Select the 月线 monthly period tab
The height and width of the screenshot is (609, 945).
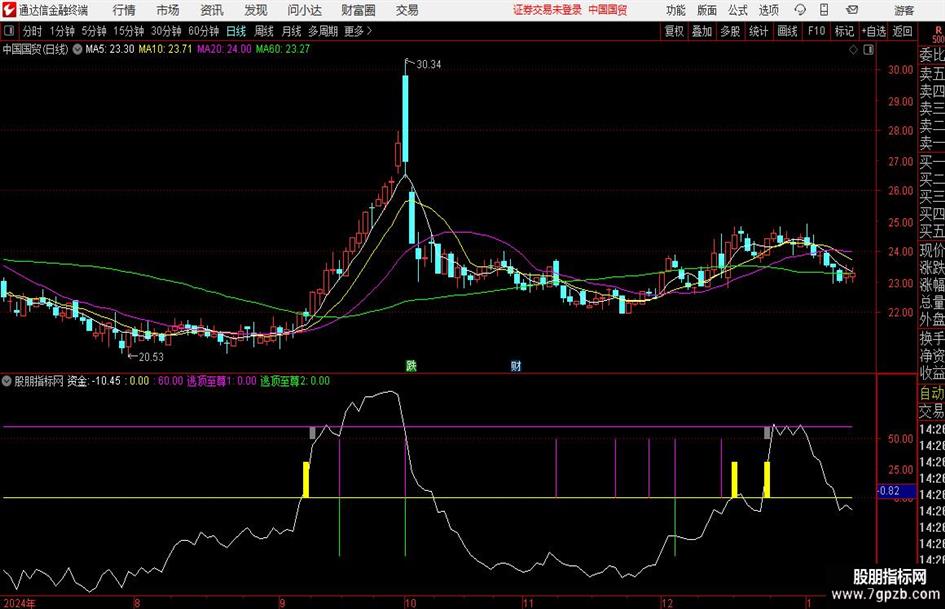291,31
